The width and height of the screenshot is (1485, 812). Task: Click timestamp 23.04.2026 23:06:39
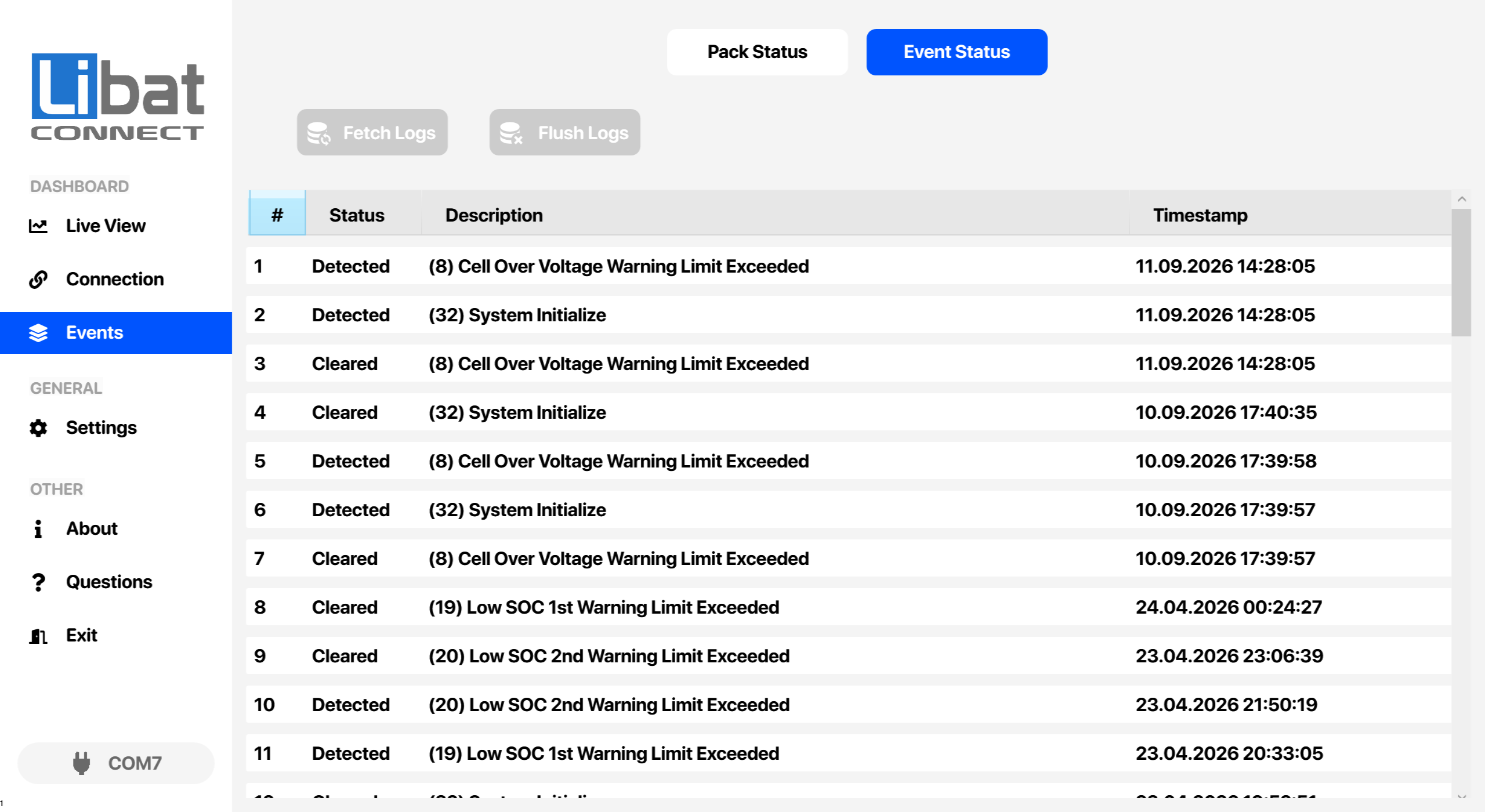point(1229,656)
